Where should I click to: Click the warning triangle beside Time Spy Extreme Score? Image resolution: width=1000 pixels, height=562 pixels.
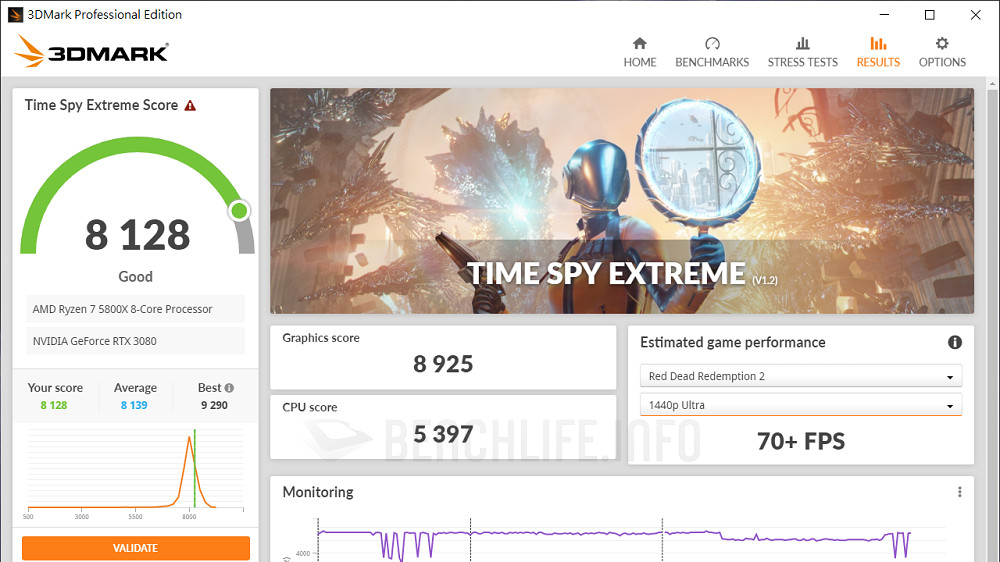click(190, 106)
